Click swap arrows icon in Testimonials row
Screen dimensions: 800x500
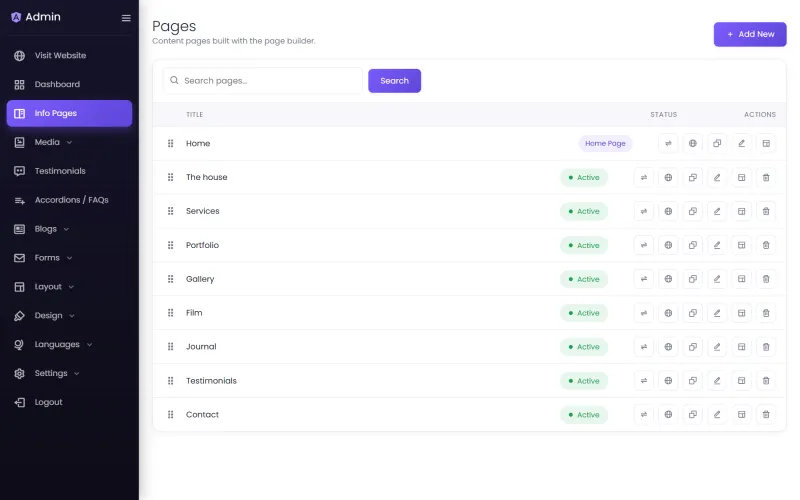click(643, 381)
